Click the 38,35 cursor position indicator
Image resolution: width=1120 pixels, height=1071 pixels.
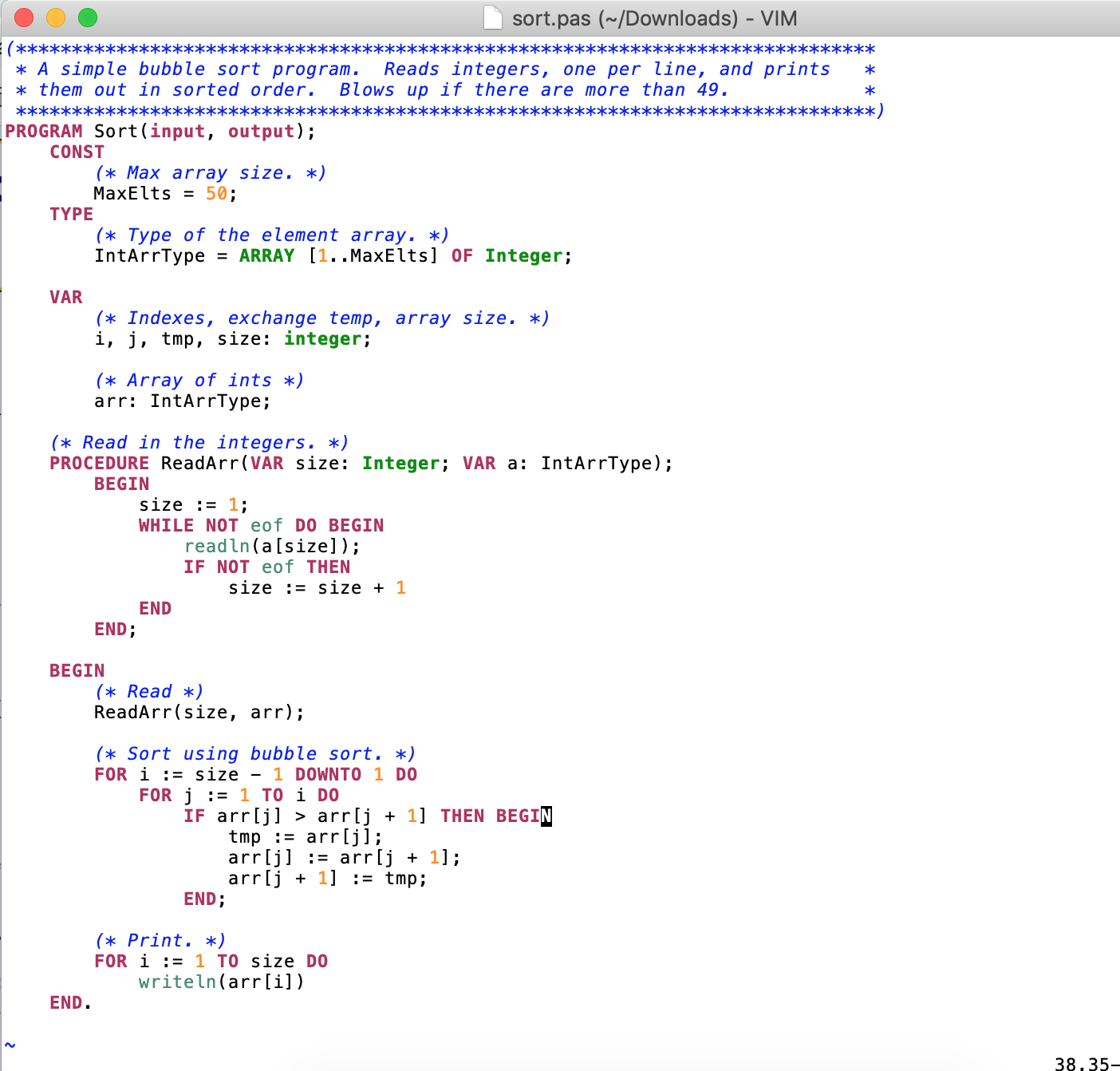(1081, 1063)
